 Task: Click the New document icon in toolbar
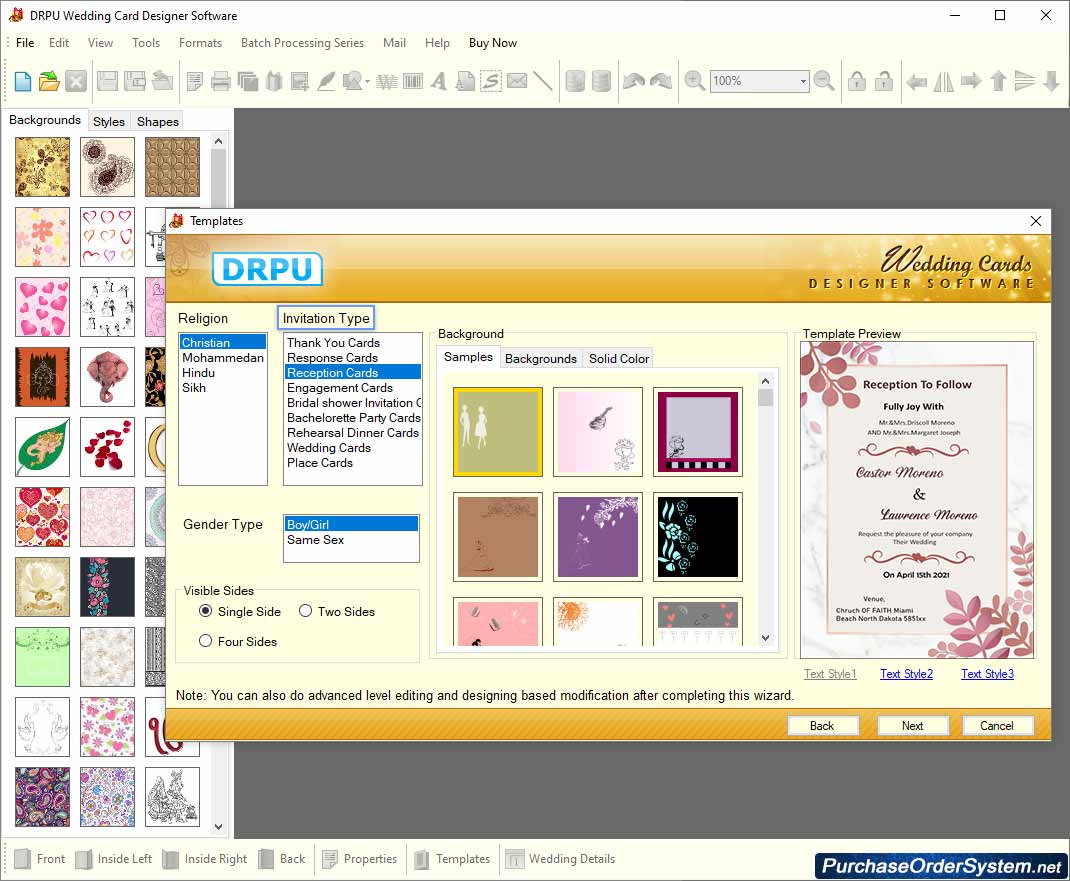point(23,81)
